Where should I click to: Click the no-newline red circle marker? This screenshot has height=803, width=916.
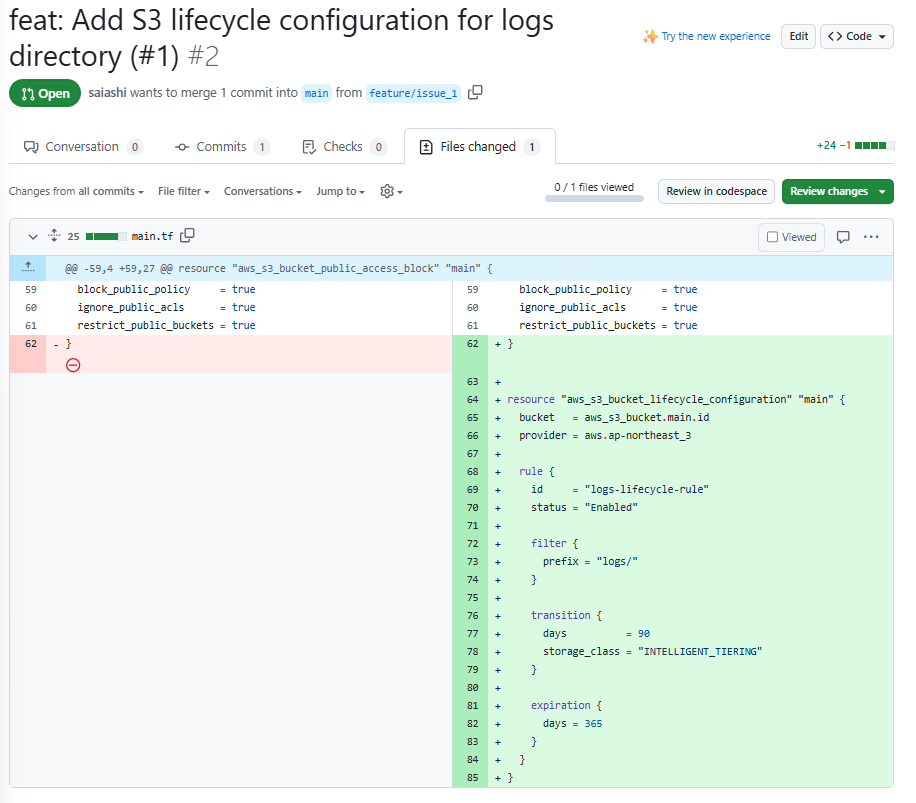(x=73, y=365)
